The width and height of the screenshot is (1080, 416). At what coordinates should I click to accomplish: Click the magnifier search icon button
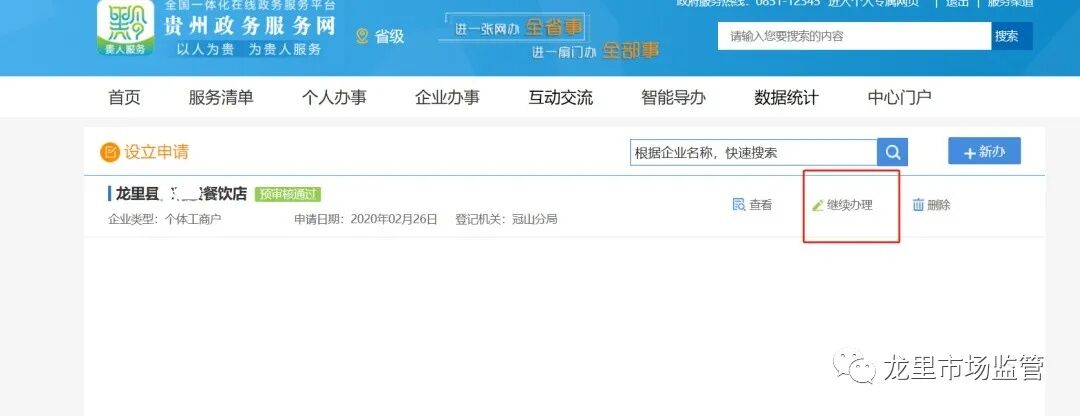point(893,152)
